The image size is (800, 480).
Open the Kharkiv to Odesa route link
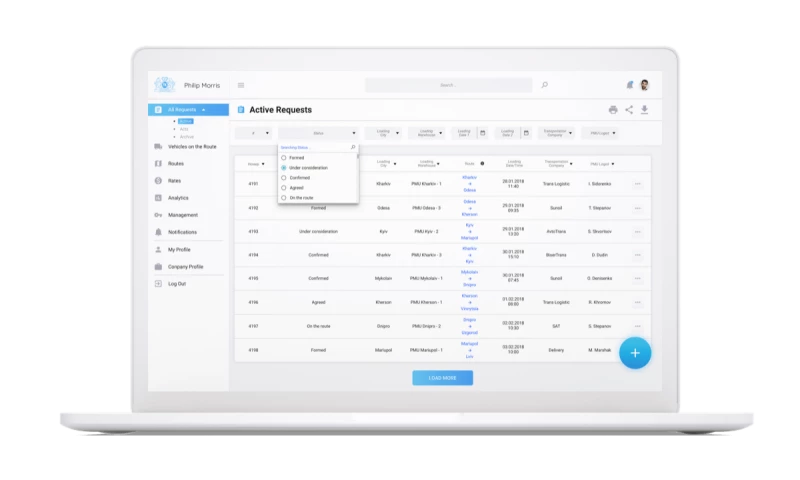[x=469, y=184]
